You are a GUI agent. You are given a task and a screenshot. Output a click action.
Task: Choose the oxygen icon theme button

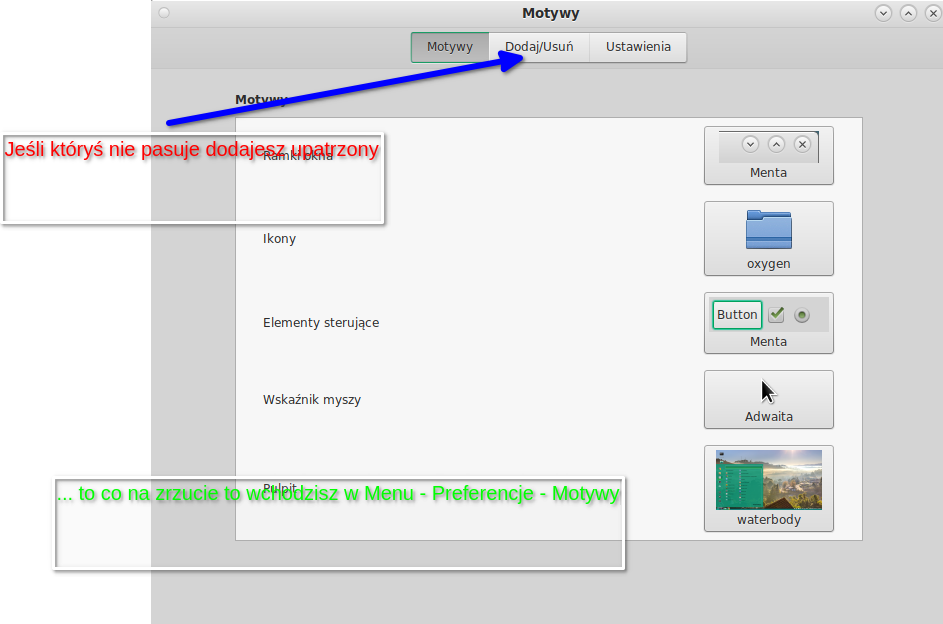point(769,239)
